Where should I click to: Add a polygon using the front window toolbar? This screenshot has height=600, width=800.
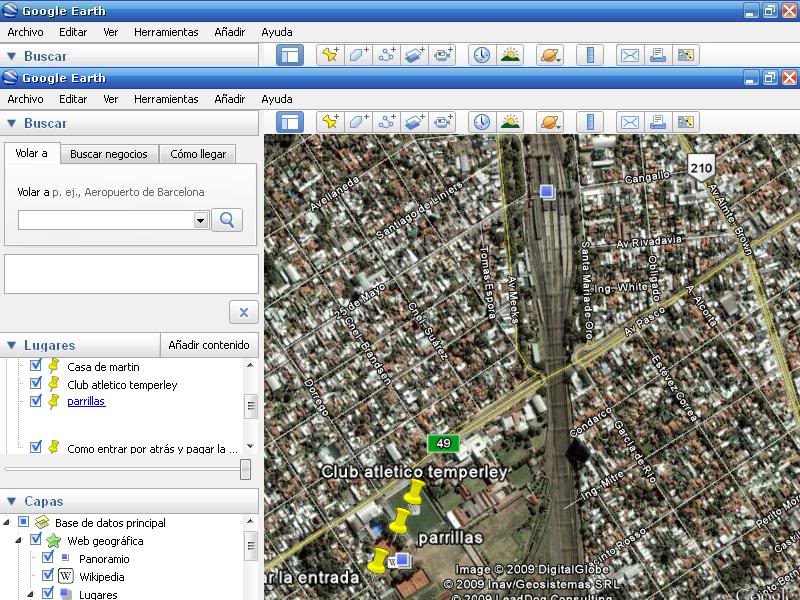click(358, 122)
